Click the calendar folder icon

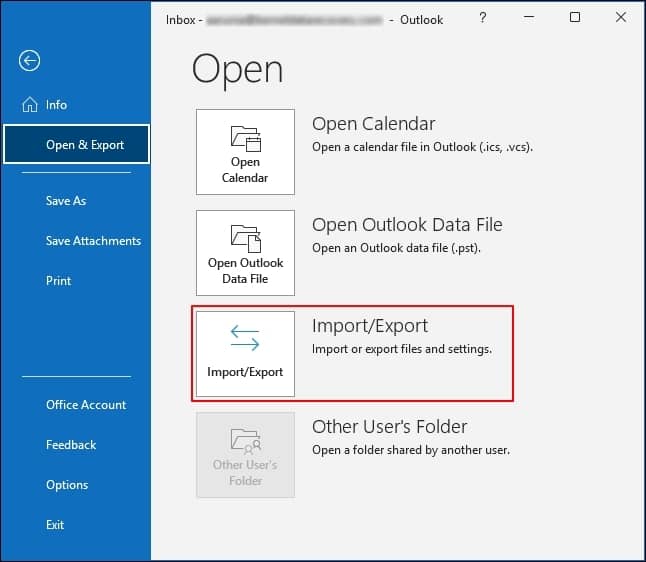[246, 138]
